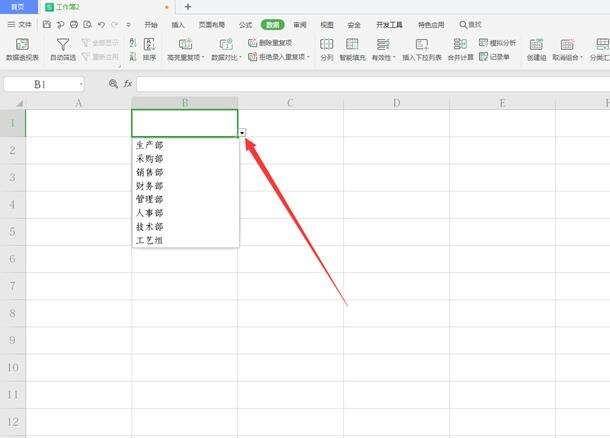Click the print preview icon
The width and height of the screenshot is (610, 438).
(88, 25)
